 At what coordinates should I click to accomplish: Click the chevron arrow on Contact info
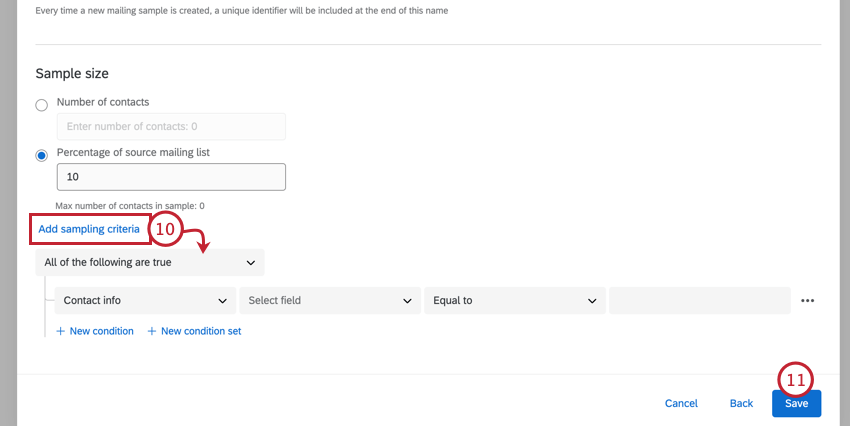pos(222,301)
